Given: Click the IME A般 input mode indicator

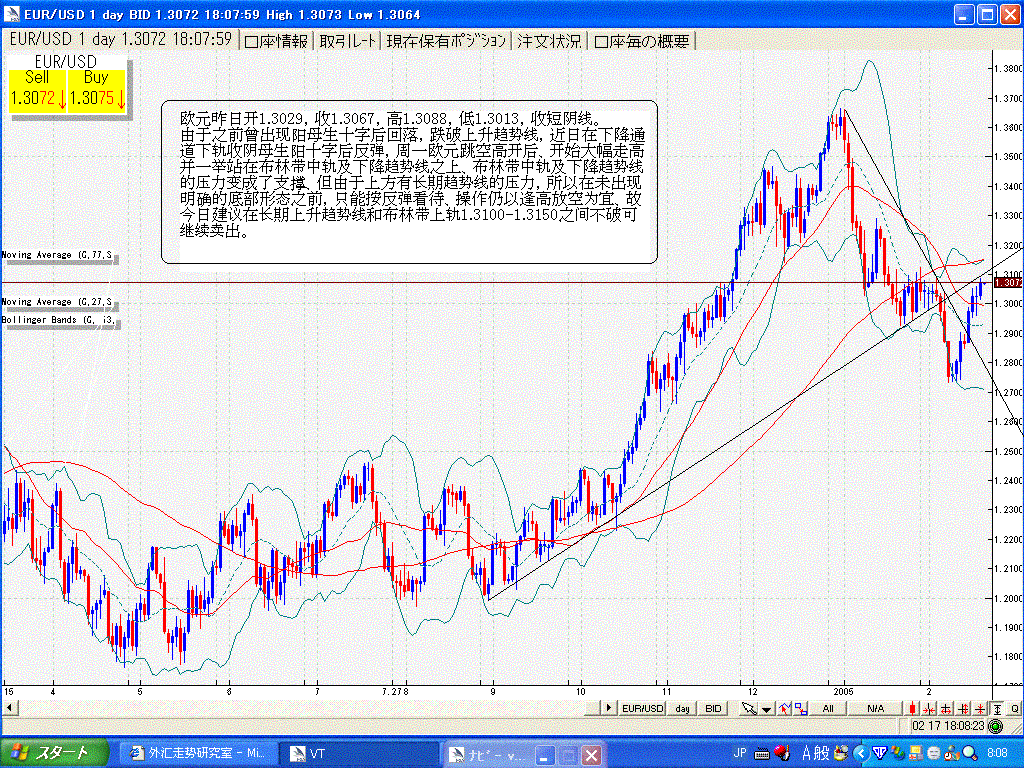Looking at the screenshot, I should [816, 753].
